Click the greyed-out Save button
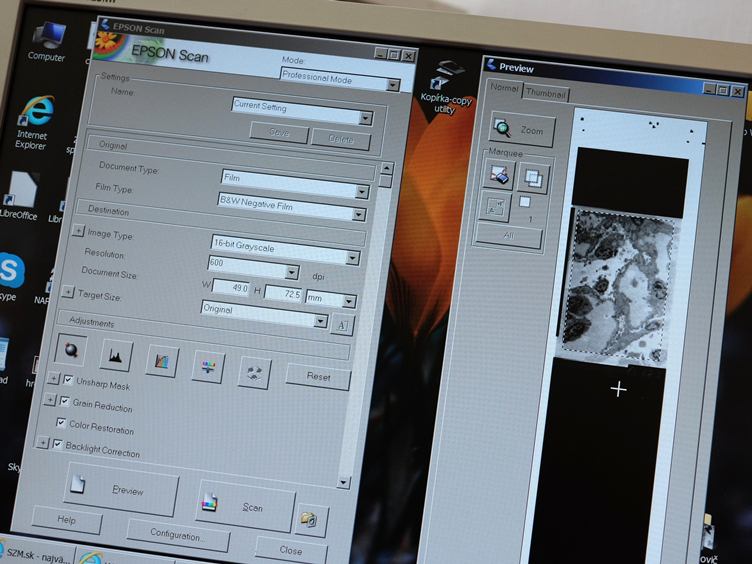752x564 pixels. [x=279, y=132]
